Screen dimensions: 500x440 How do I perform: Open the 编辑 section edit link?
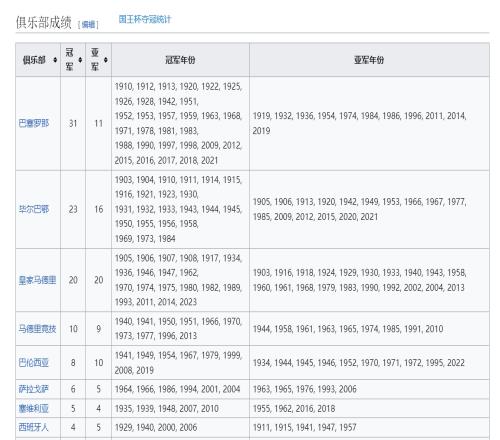(88, 24)
